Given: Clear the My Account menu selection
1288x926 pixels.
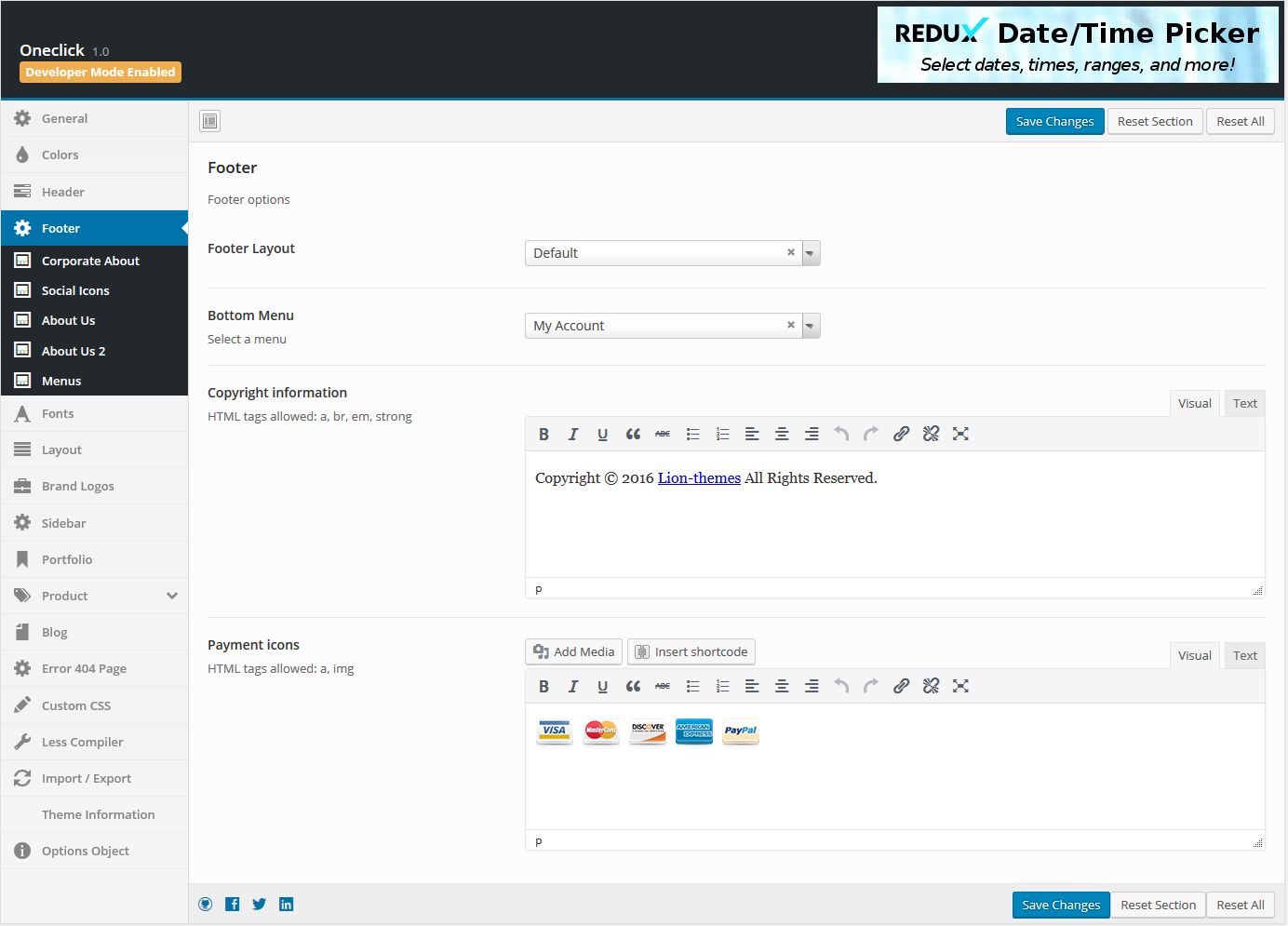Looking at the screenshot, I should click(791, 325).
